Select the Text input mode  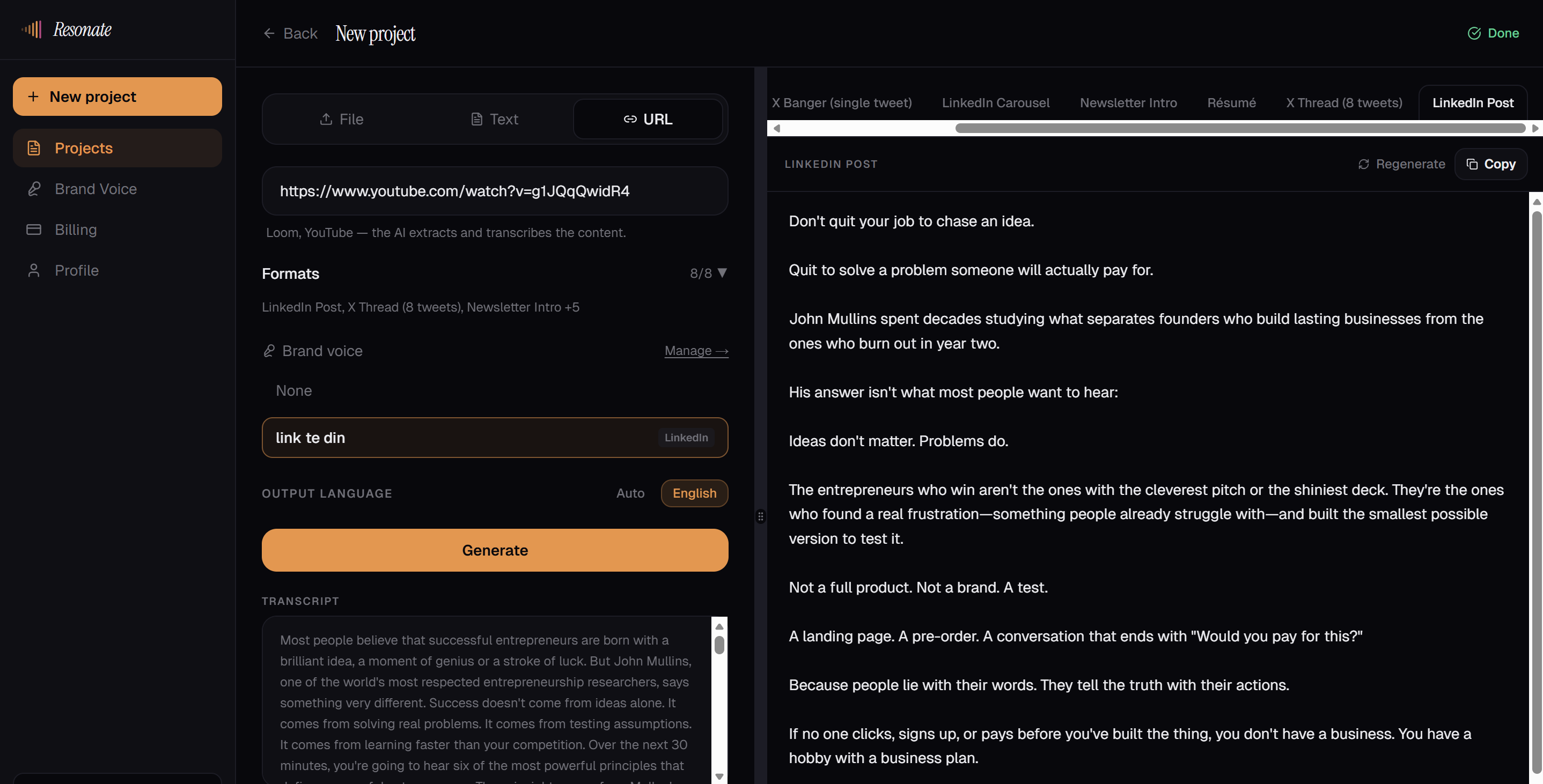click(494, 119)
